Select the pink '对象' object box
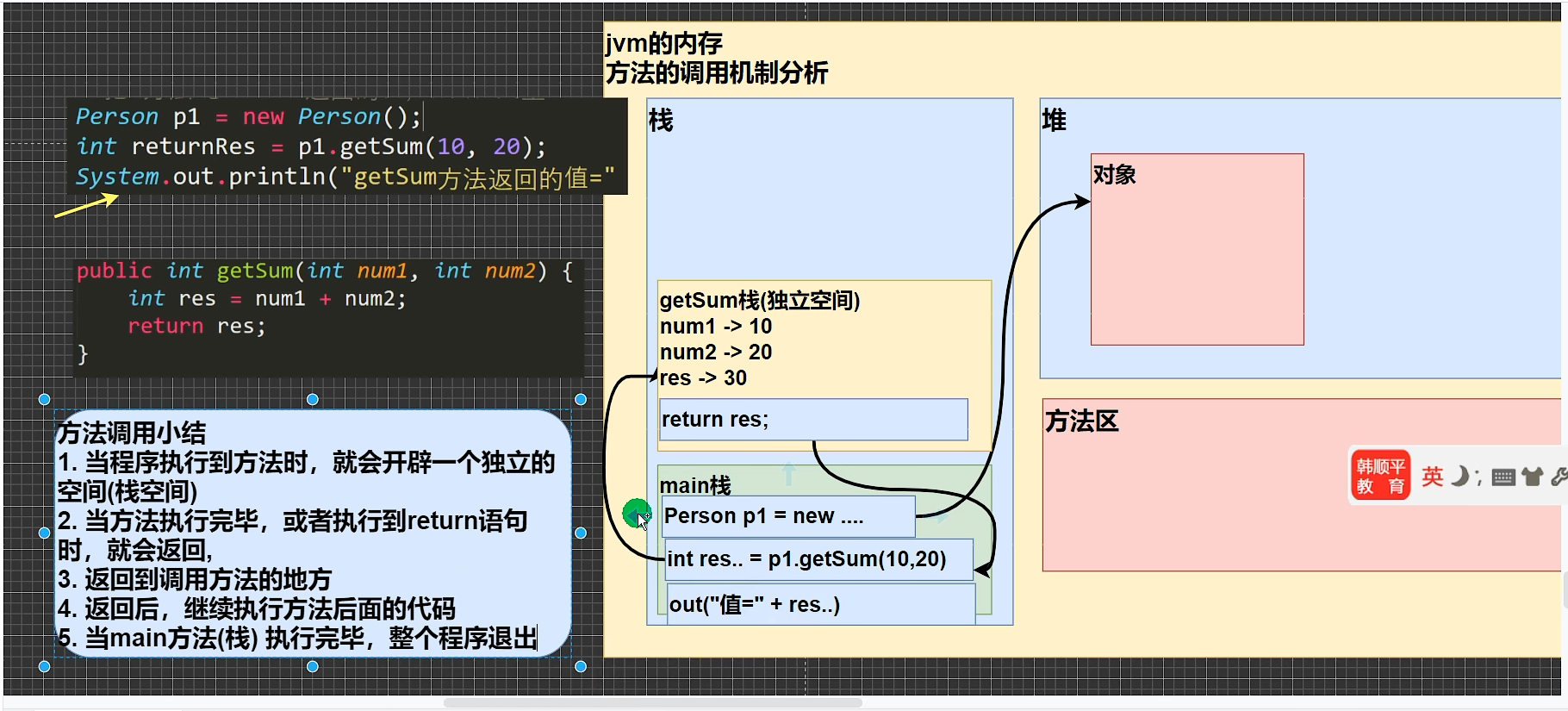 (x=1198, y=250)
